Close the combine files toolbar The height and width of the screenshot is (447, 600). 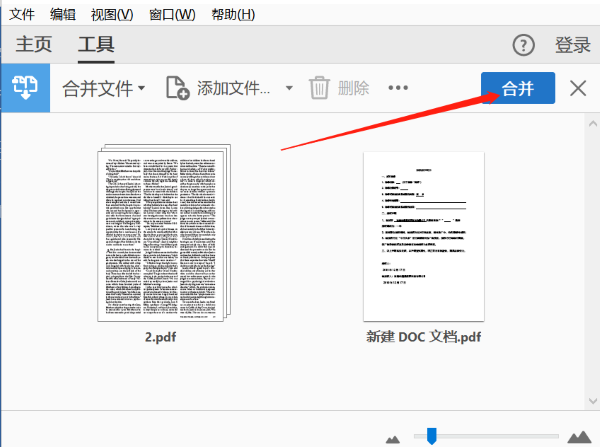point(578,88)
